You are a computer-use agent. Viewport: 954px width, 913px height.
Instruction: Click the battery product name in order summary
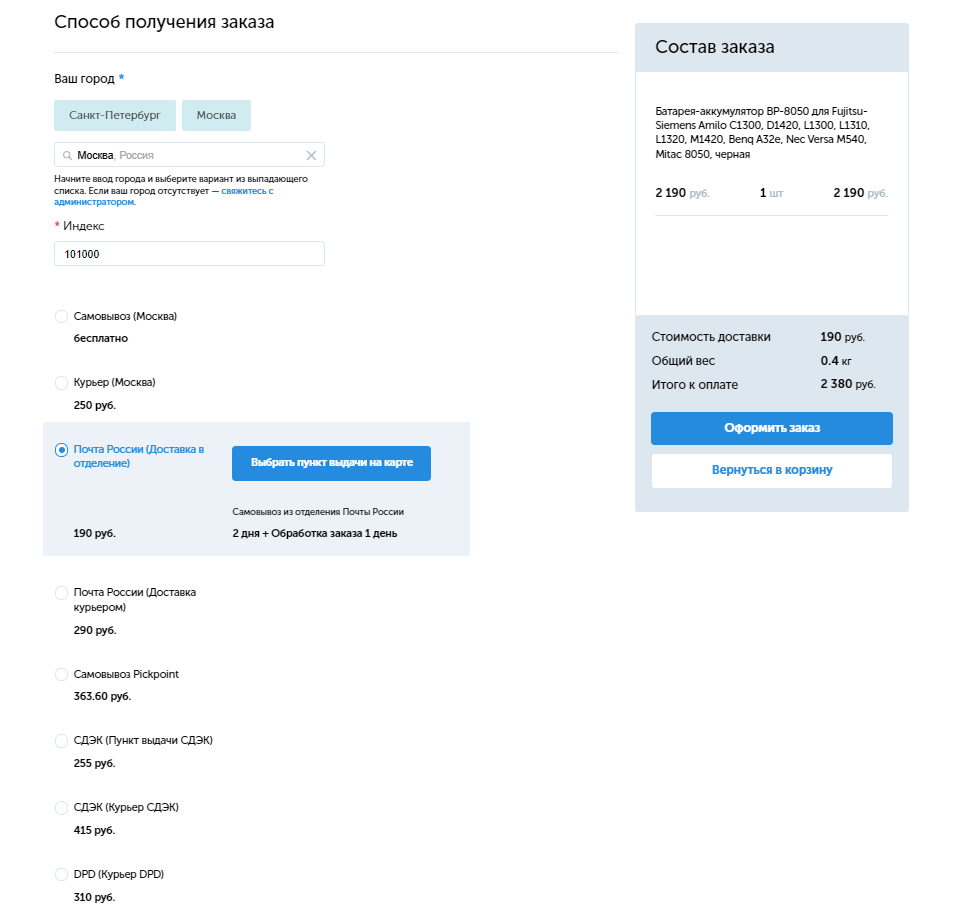coord(762,132)
